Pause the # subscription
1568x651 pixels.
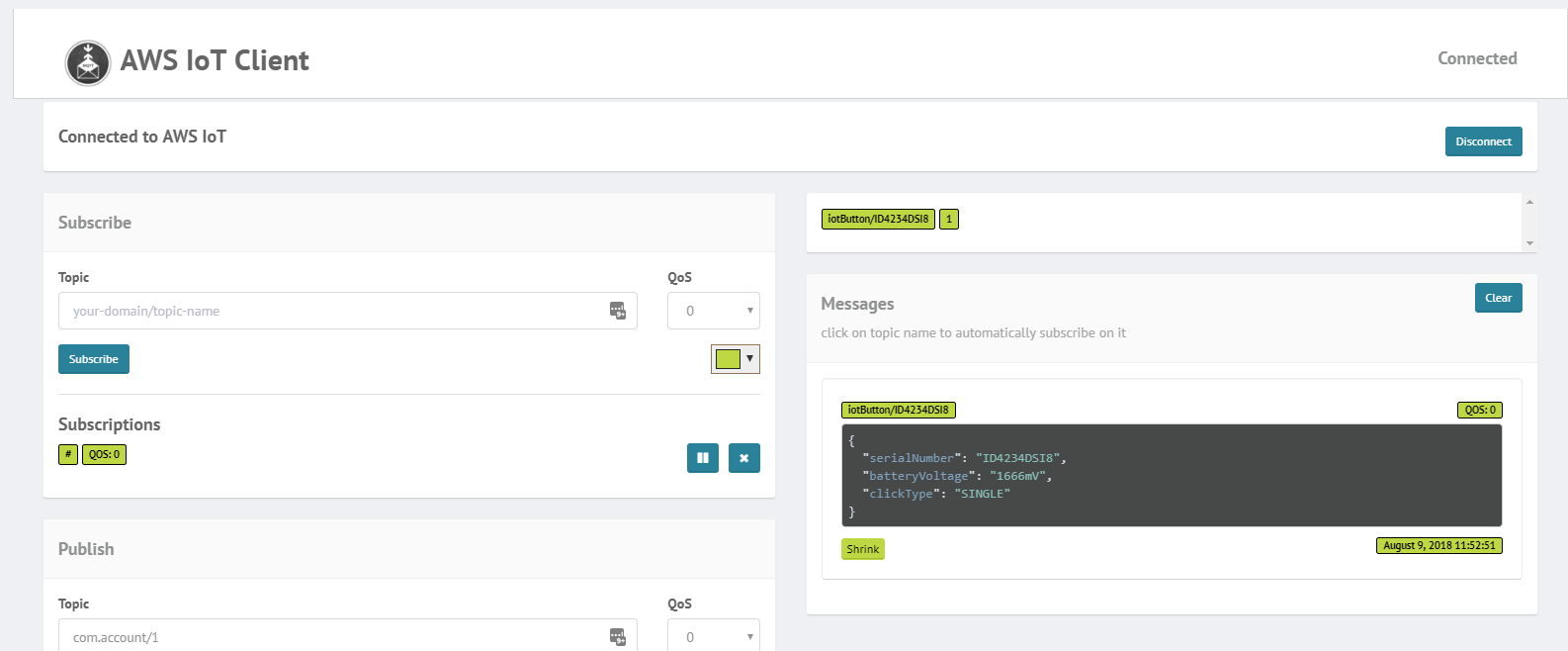[x=703, y=458]
